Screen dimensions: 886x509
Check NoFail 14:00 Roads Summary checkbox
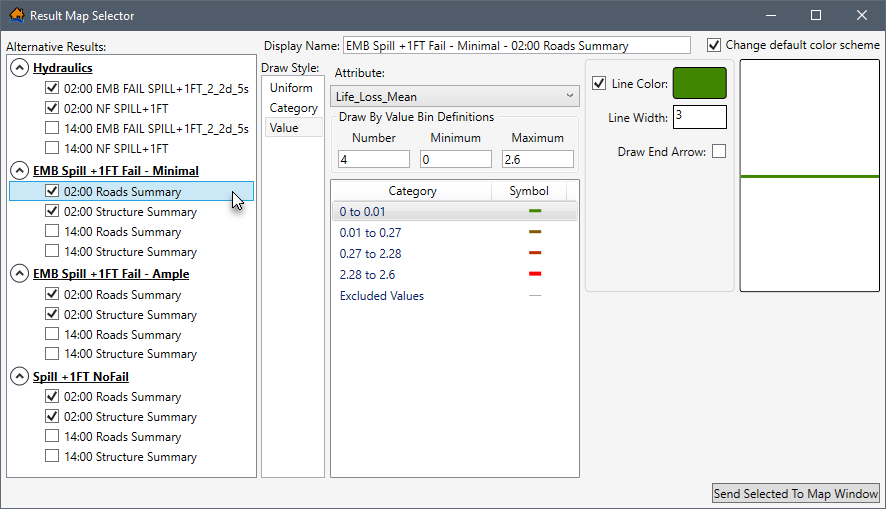(x=51, y=436)
